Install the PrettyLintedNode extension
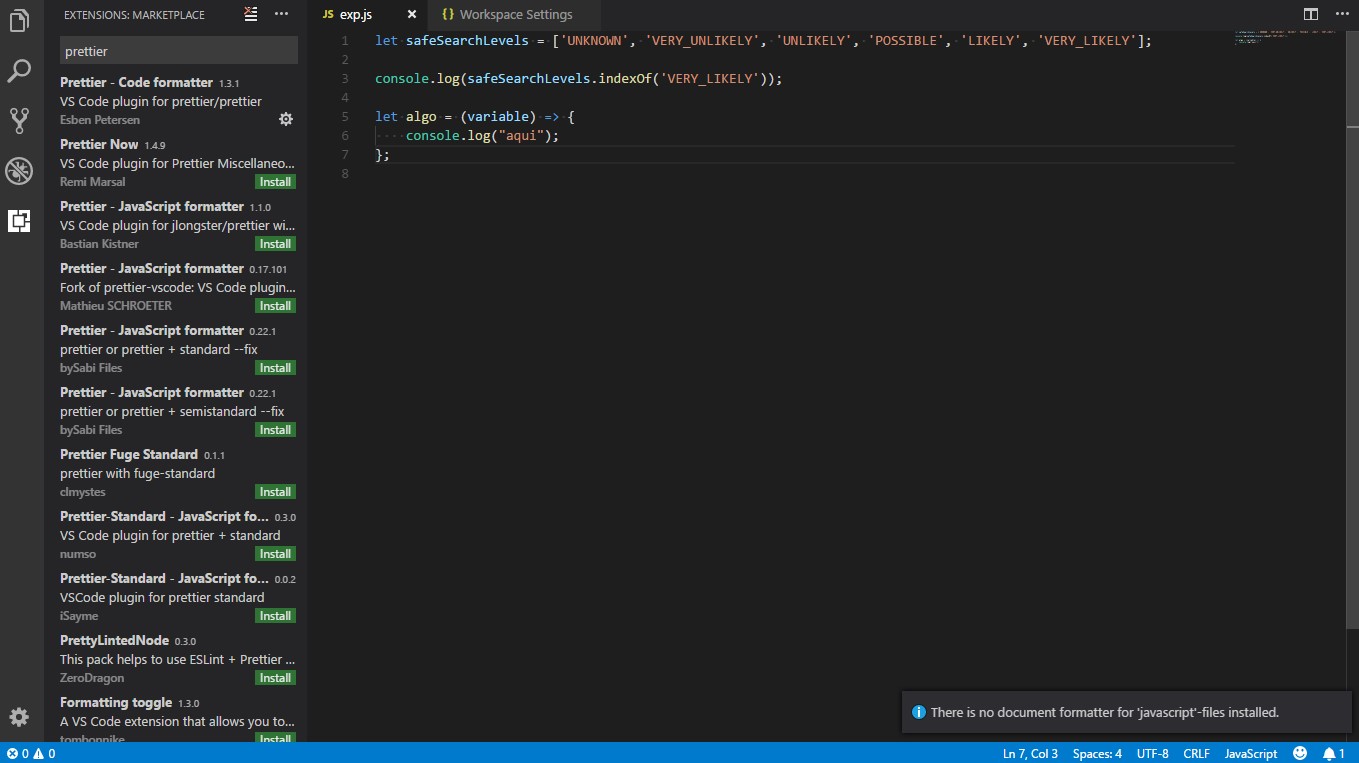The height and width of the screenshot is (763, 1359). pos(274,677)
